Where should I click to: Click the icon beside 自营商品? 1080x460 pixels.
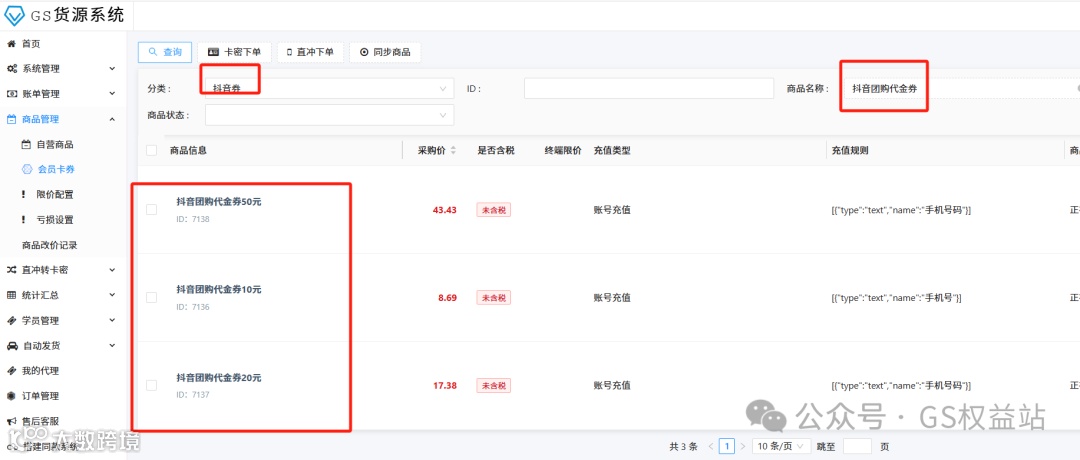[x=26, y=145]
